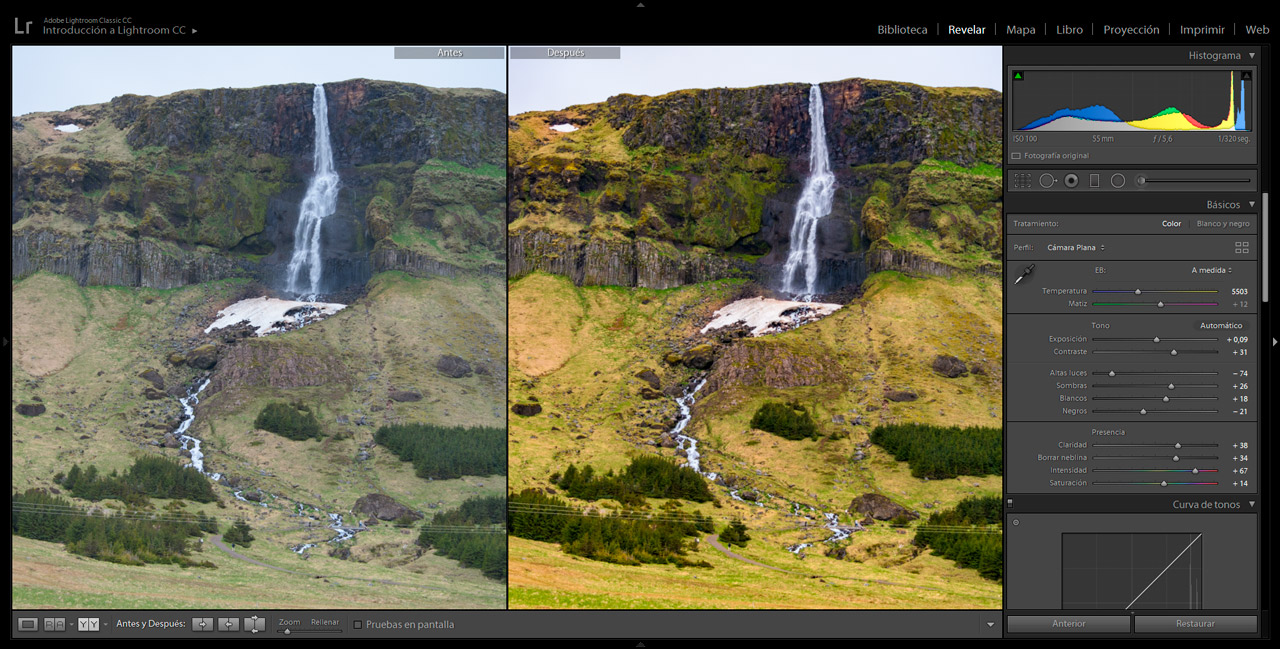This screenshot has width=1280, height=649.
Task: Select the radial filter tool
Action: tap(1118, 181)
